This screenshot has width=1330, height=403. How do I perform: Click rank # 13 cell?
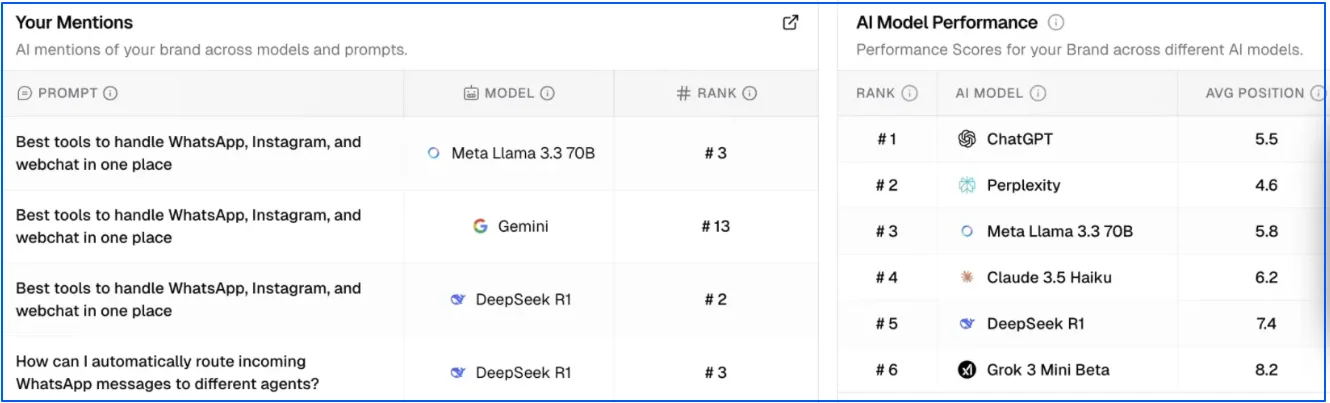pos(716,226)
